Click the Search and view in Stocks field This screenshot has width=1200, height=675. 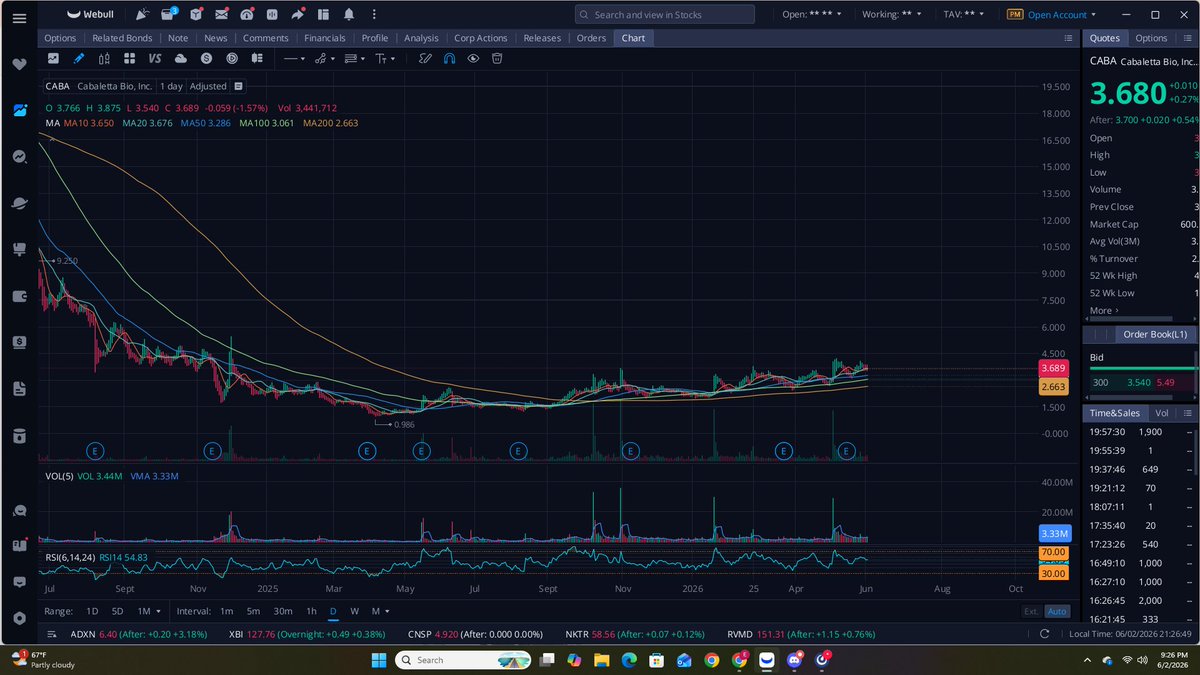664,15
